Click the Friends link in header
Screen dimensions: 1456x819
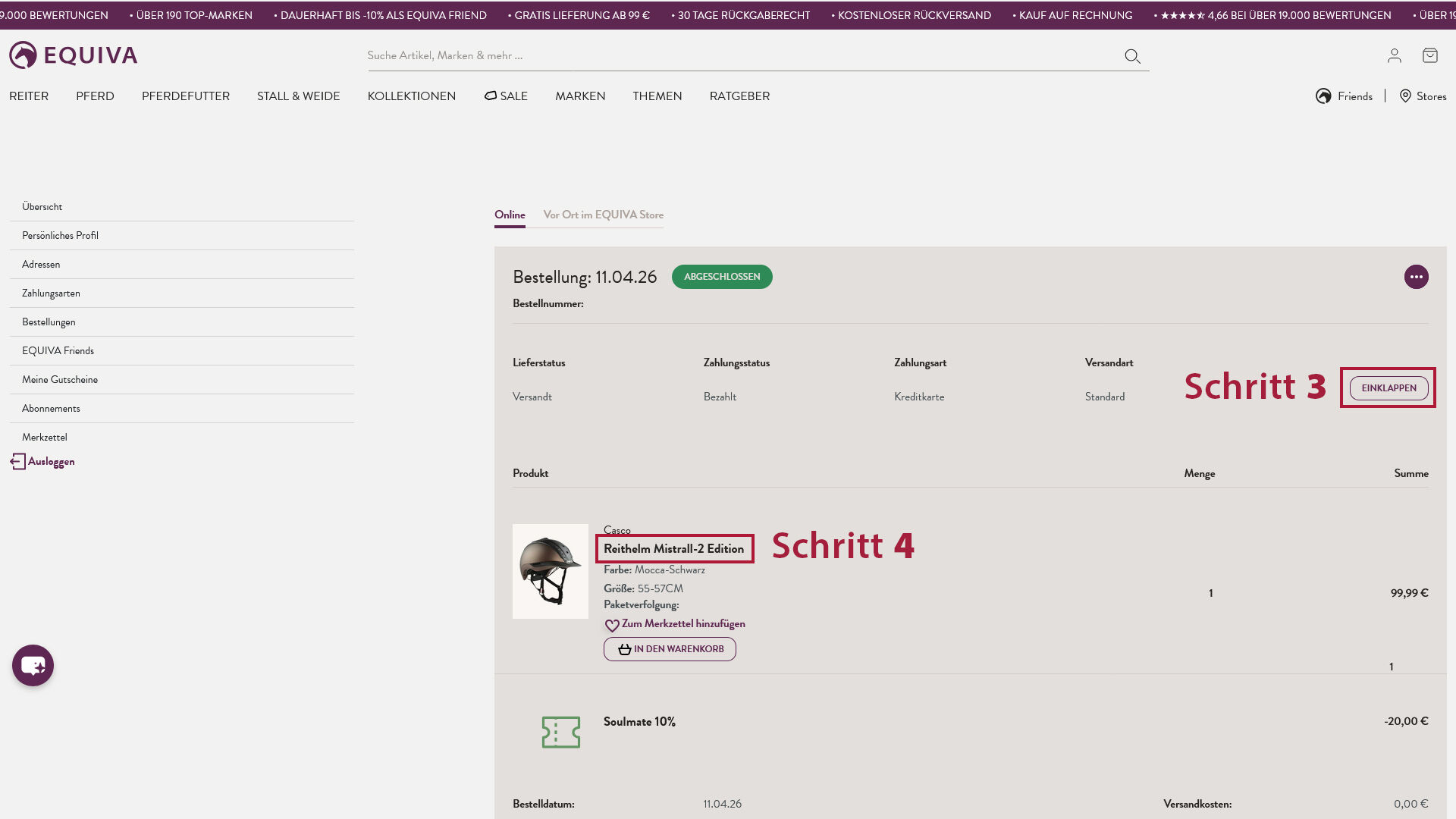pos(1355,96)
